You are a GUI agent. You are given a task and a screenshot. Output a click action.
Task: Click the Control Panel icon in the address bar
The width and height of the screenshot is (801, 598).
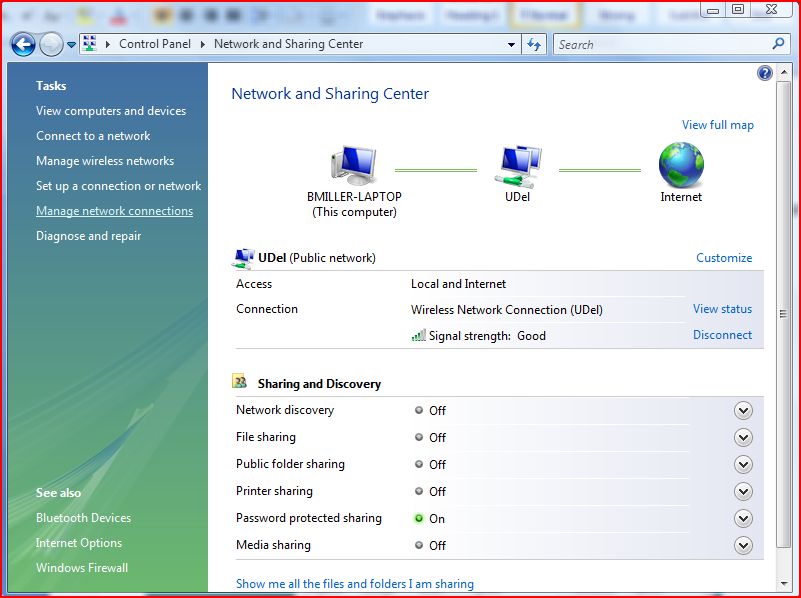point(89,44)
